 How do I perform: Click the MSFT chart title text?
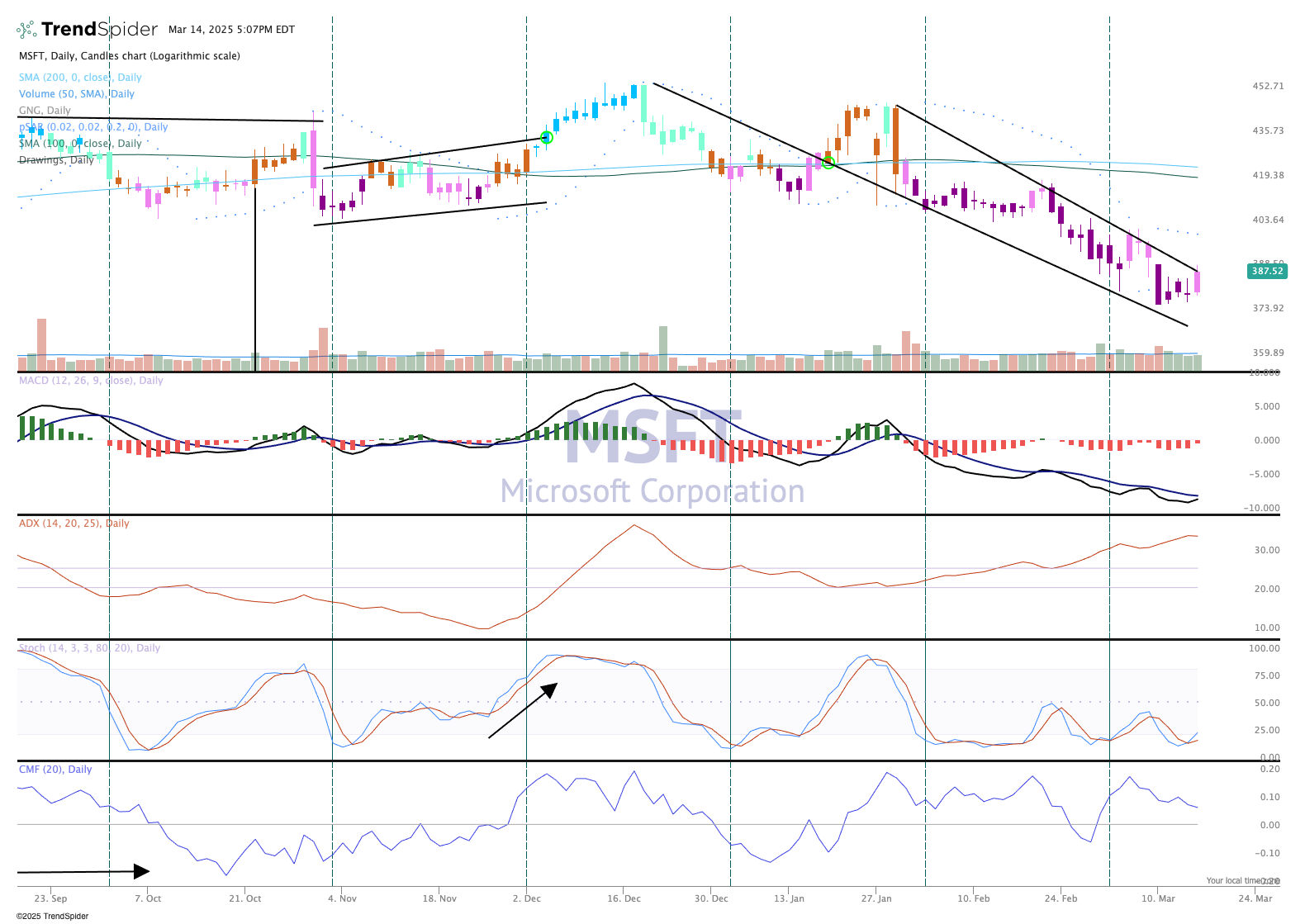(129, 56)
